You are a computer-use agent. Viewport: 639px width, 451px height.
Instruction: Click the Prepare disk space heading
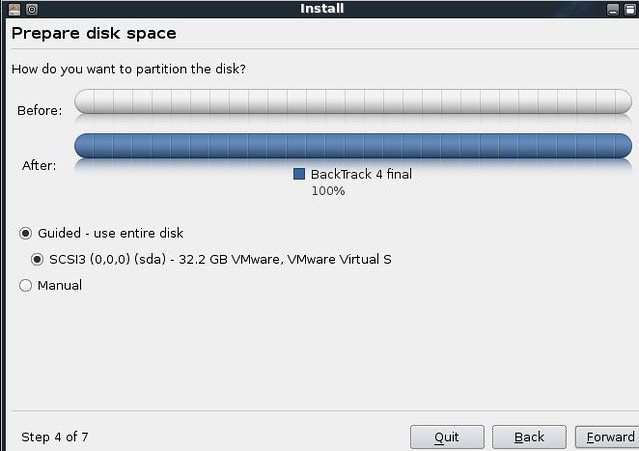click(94, 33)
